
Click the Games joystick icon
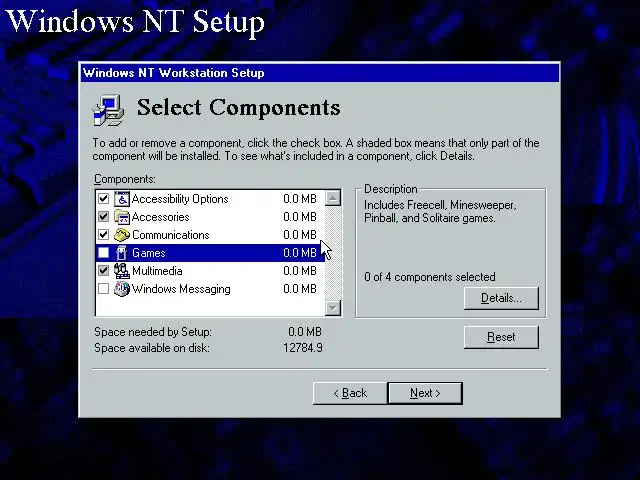122,253
